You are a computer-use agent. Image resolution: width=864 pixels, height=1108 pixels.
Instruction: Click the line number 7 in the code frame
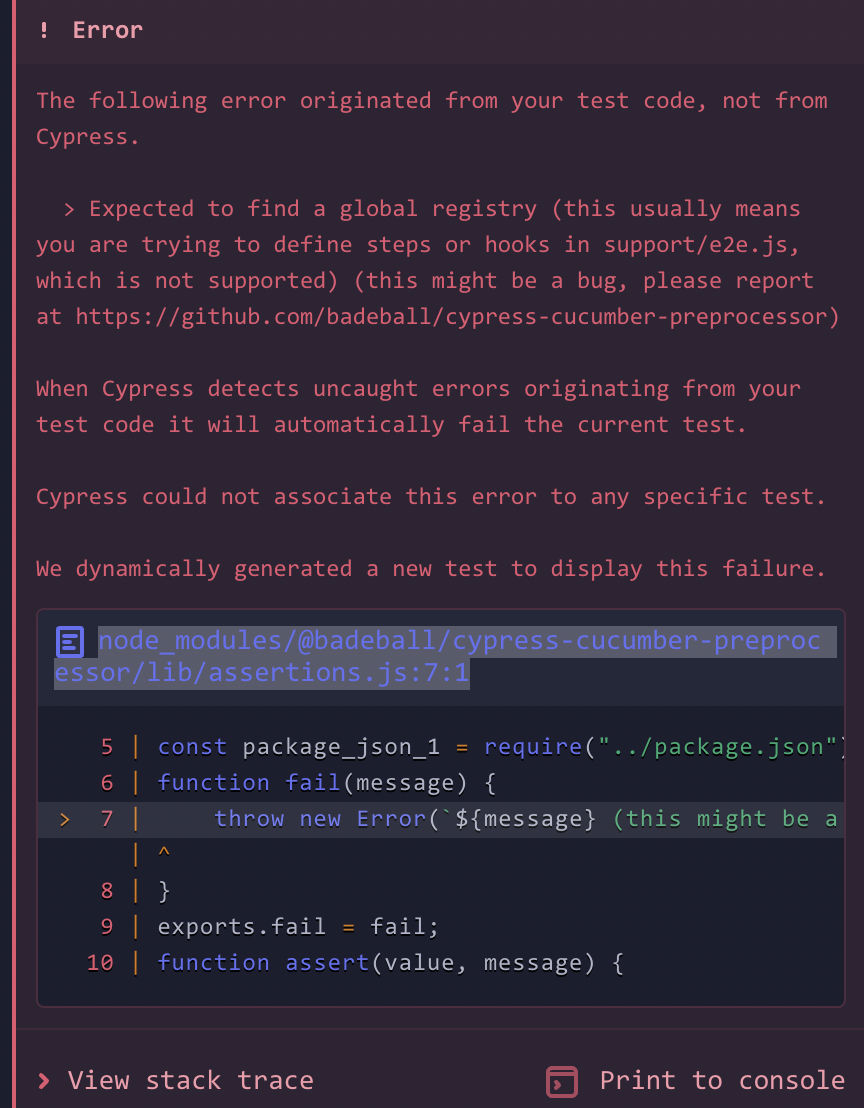pos(106,818)
